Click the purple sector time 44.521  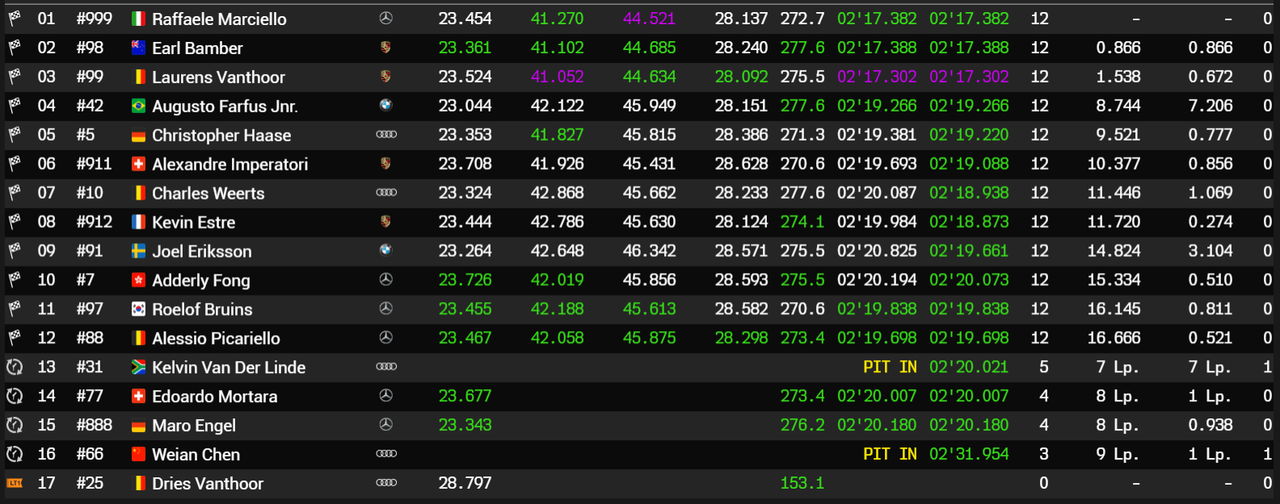pyautogui.click(x=649, y=19)
